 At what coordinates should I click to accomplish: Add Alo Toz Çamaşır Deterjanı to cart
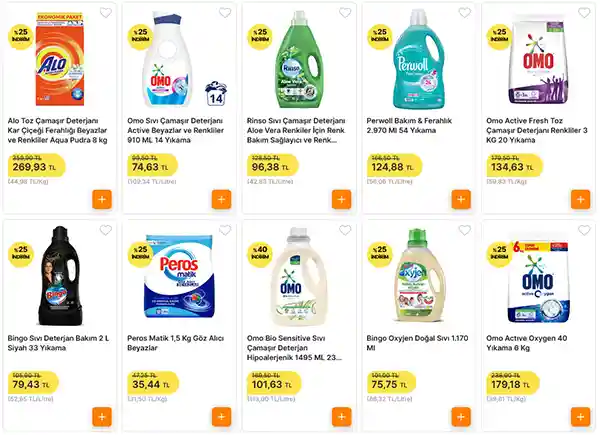coord(102,198)
